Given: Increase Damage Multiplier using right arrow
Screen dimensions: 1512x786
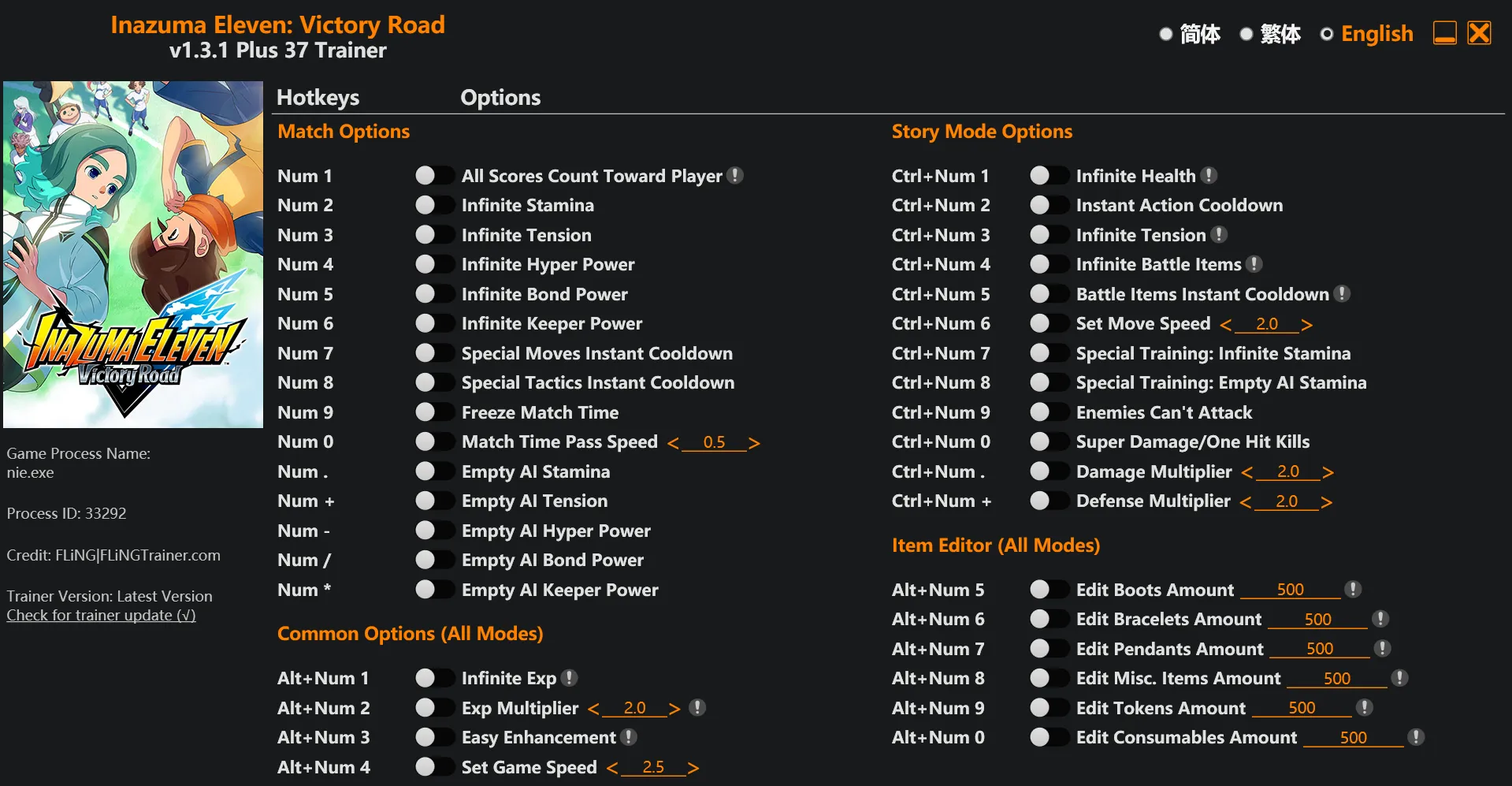Looking at the screenshot, I should (1328, 472).
